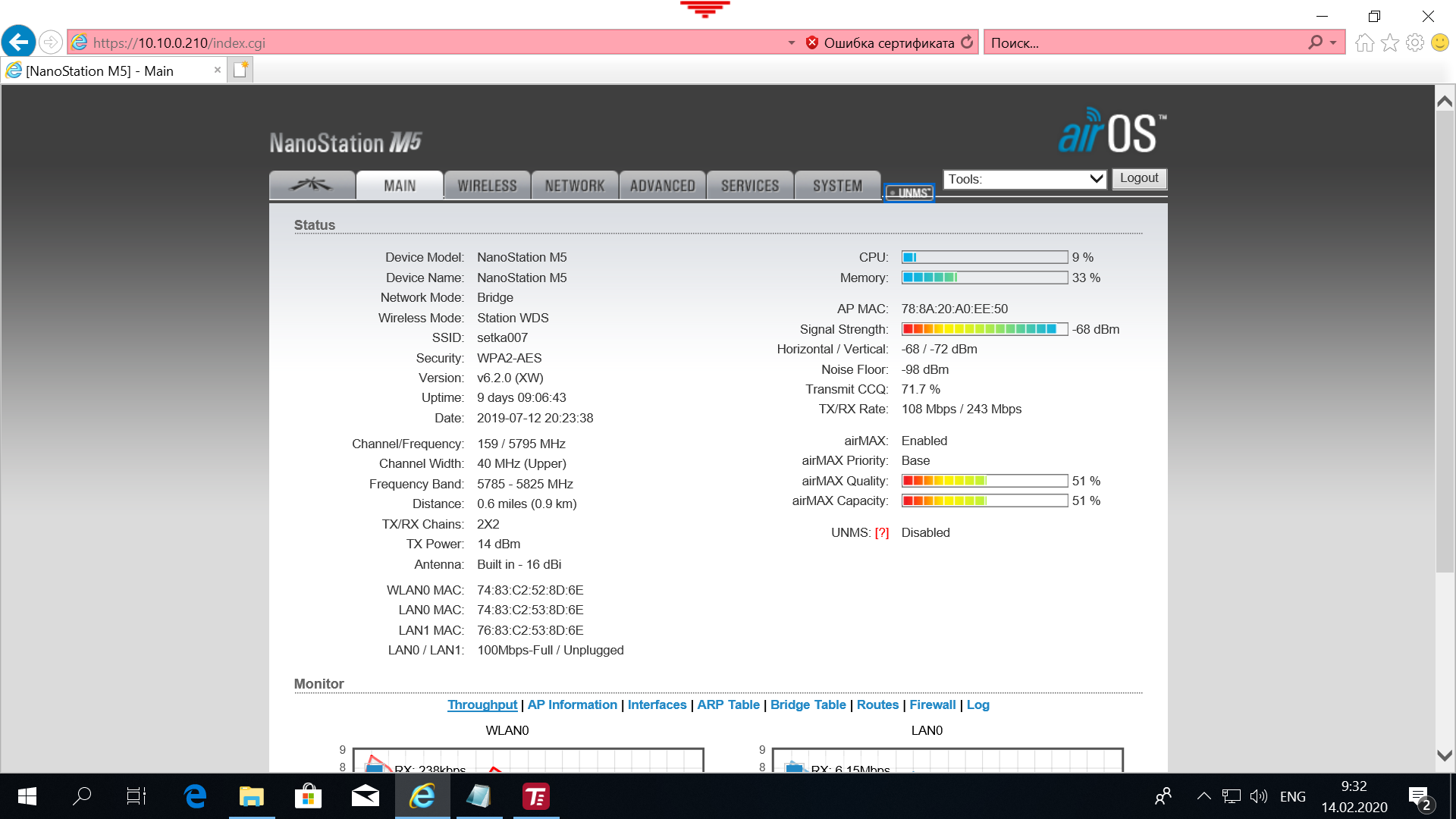Click the certificate error indicator
1456x819 pixels.
880,43
